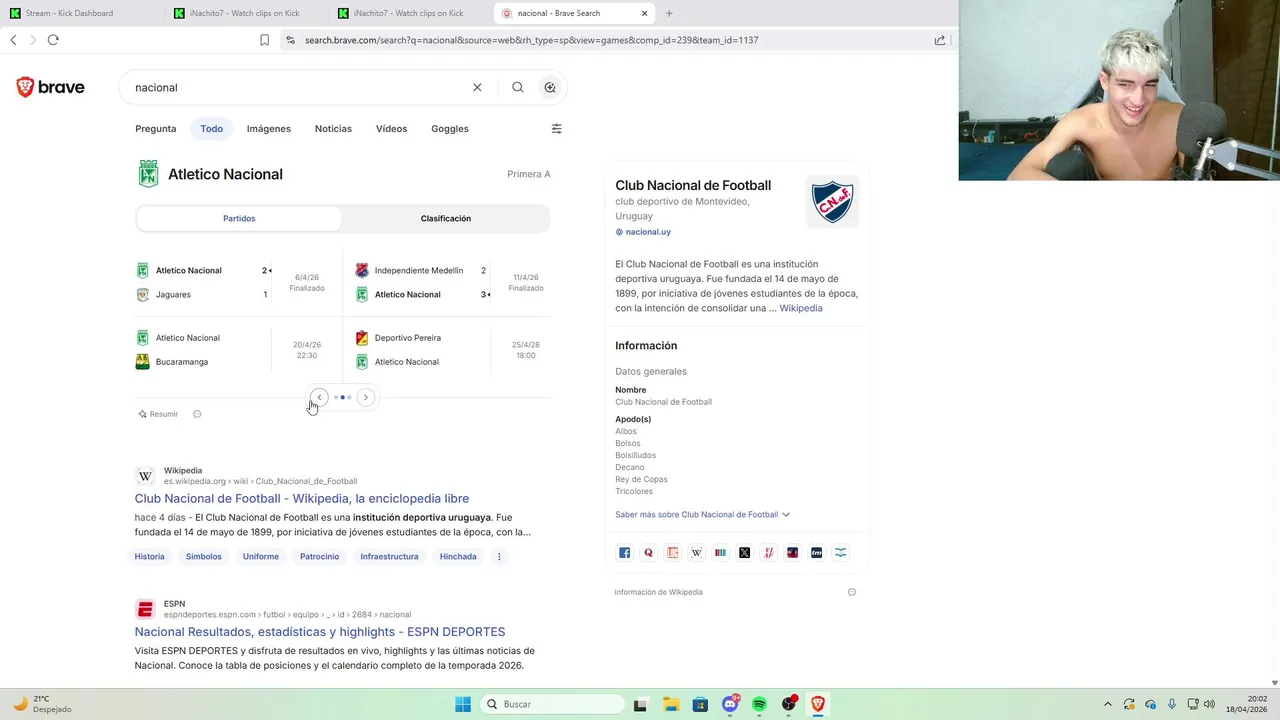The width and height of the screenshot is (1280, 720).
Task: Open the X (Twitter) profile icon
Action: [745, 552]
